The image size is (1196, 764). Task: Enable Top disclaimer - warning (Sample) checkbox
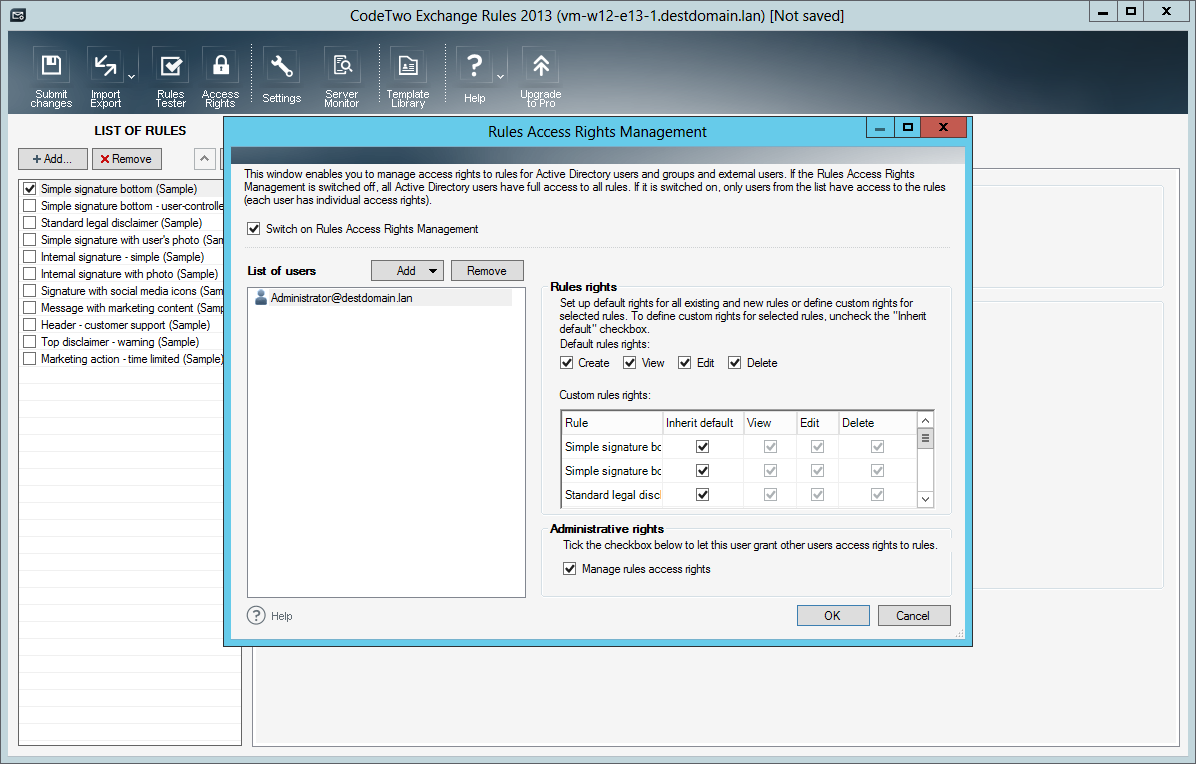30,342
